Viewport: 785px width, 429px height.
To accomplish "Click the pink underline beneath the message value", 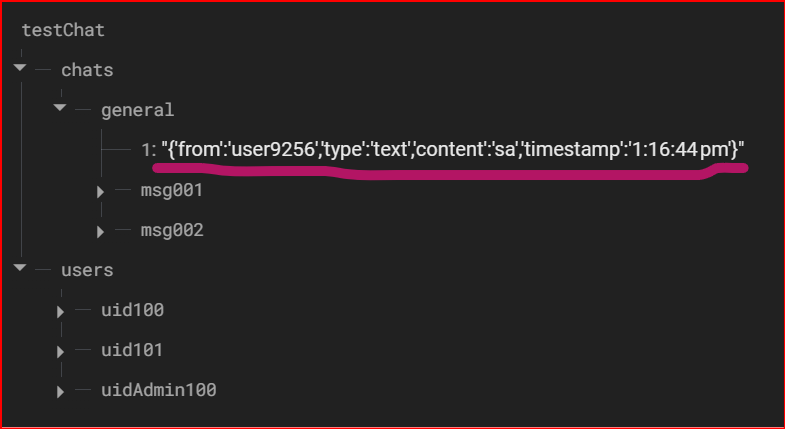I will point(450,174).
